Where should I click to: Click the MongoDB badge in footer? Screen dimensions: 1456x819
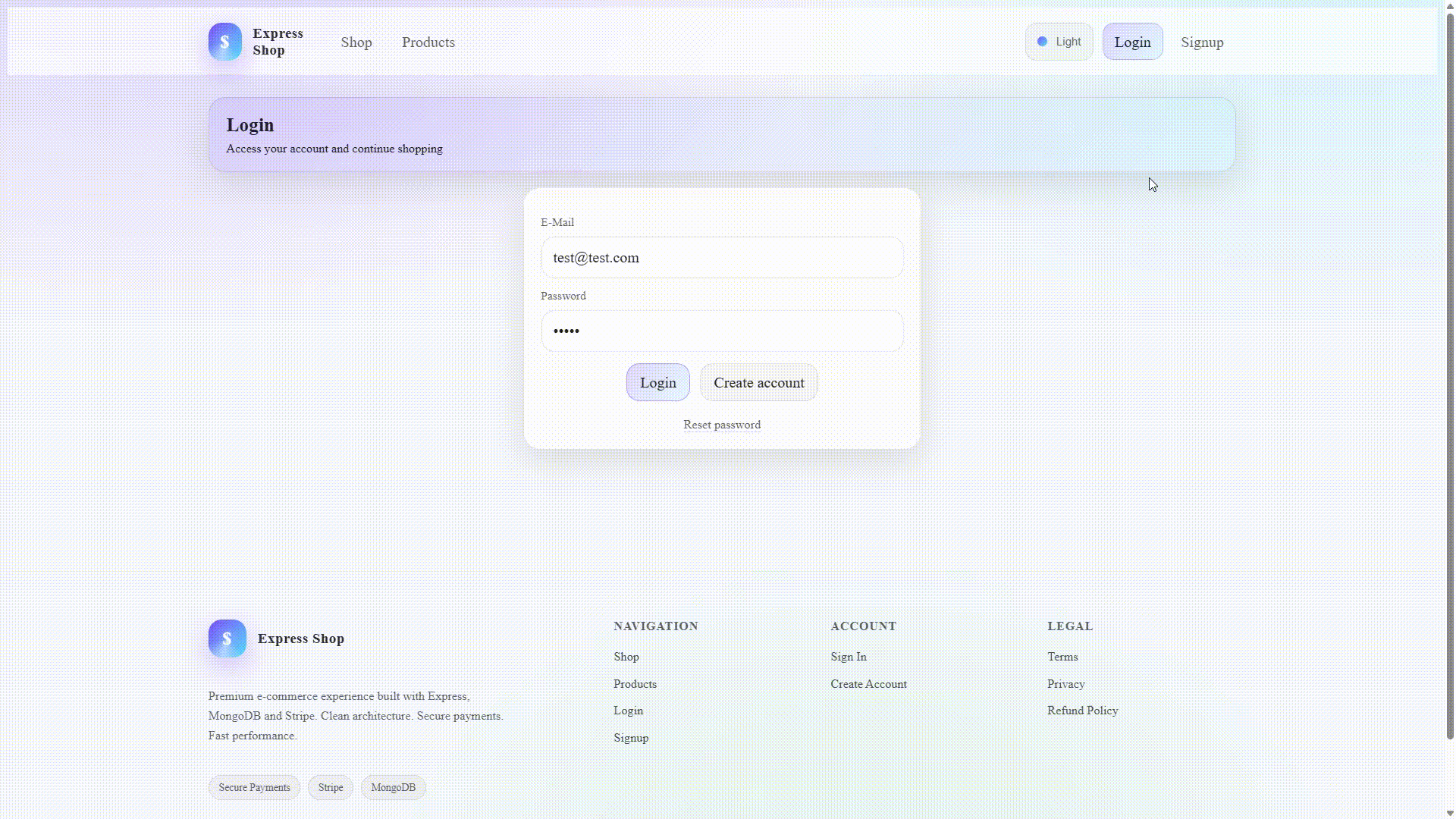pos(393,787)
